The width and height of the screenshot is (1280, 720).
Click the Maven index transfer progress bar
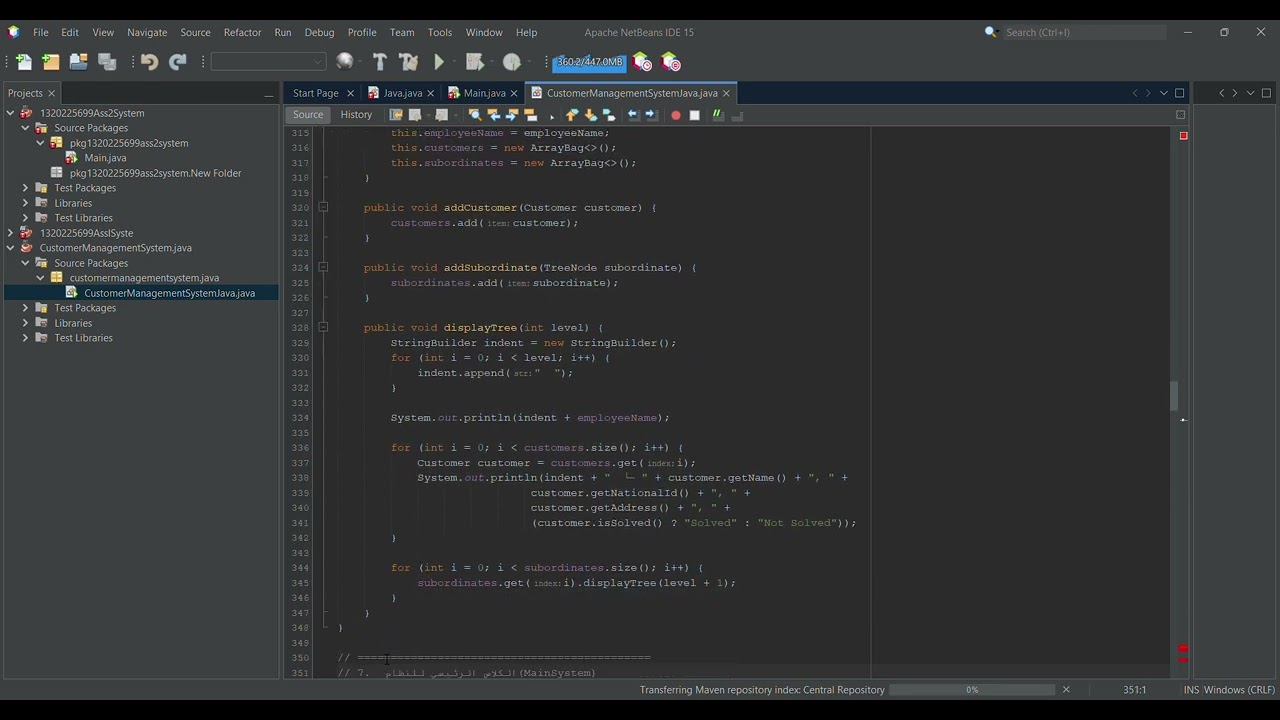(x=972, y=690)
